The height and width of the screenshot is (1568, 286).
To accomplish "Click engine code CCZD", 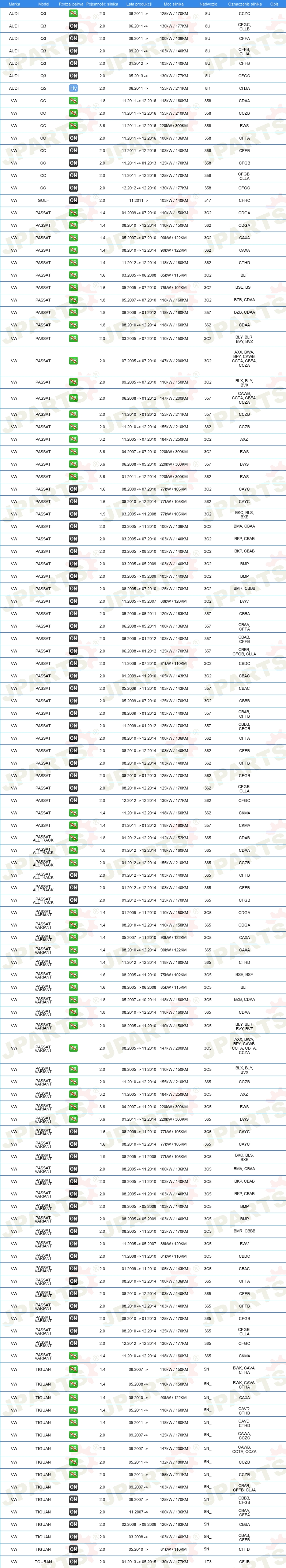I will click(x=244, y=1462).
